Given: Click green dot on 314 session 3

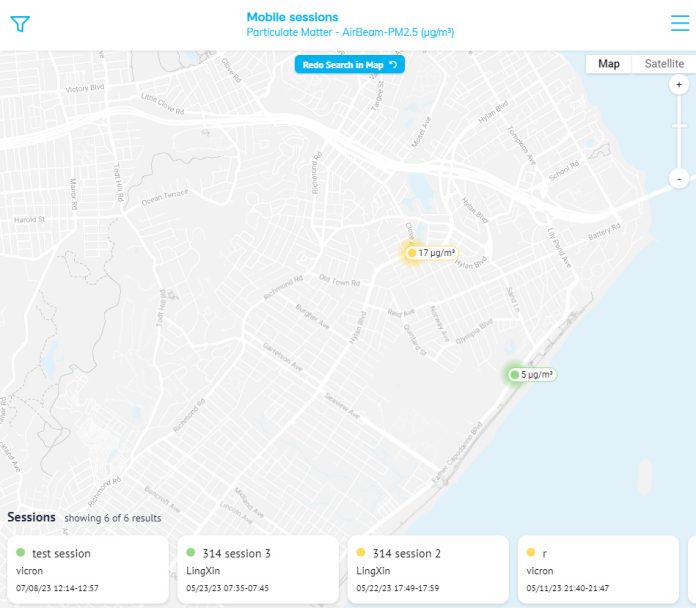Looking at the screenshot, I should pos(191,552).
